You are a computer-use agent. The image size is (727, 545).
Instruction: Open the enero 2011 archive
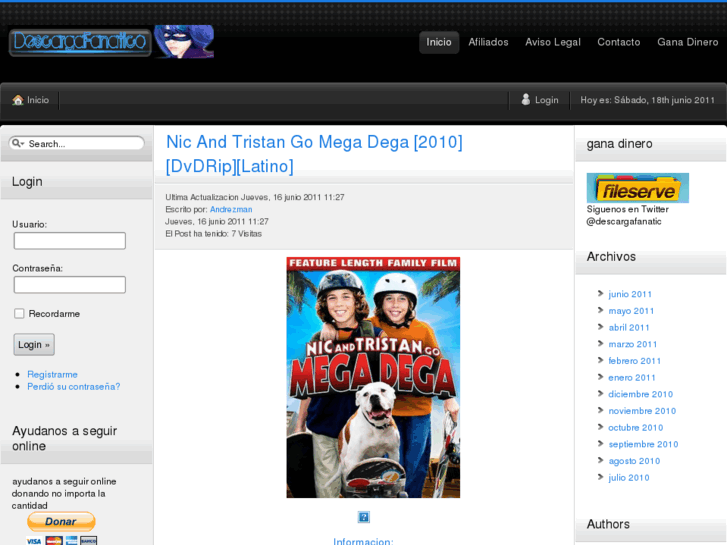coord(632,378)
